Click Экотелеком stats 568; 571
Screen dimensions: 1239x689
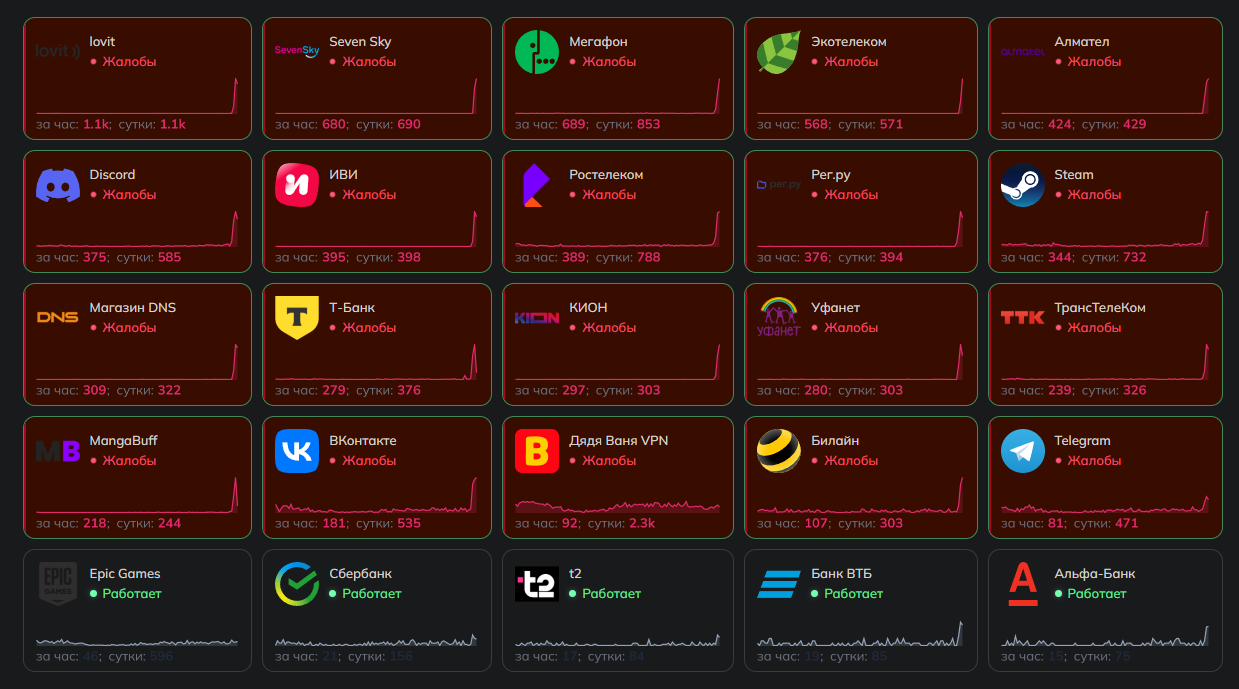830,125
